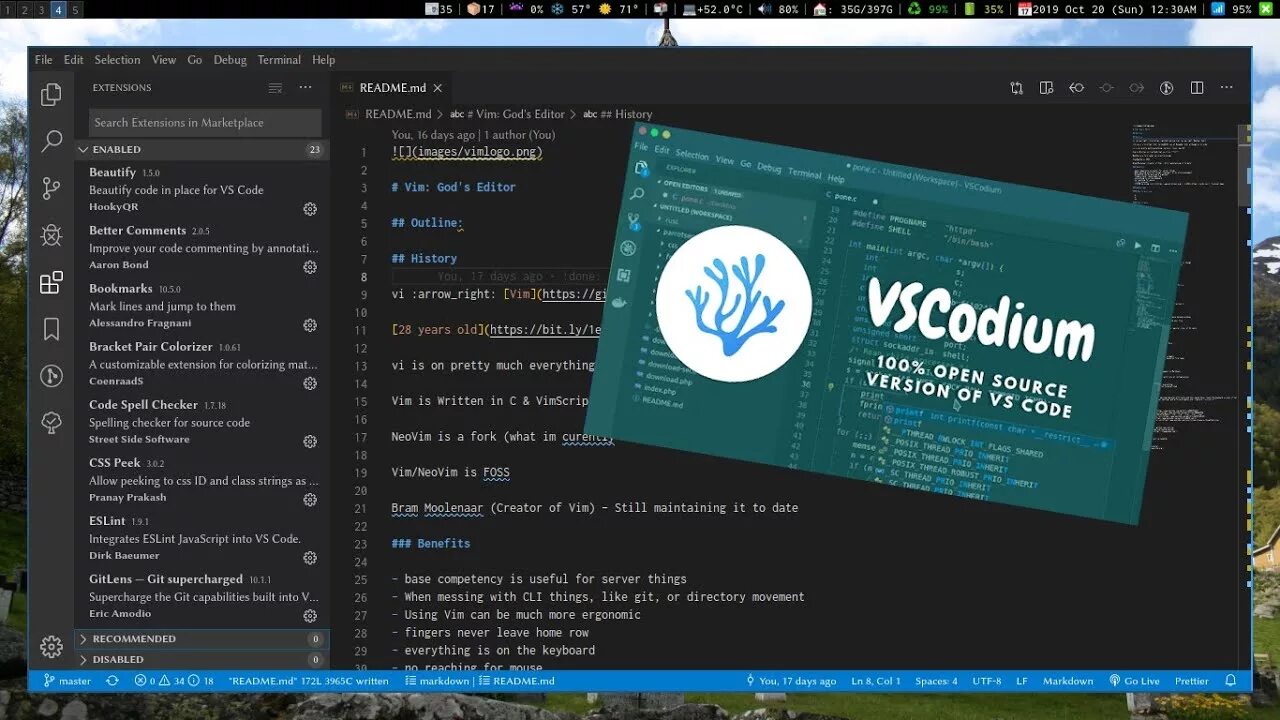This screenshot has height=720, width=1280.
Task: Click Better Comments manage gear
Action: [x=310, y=267]
